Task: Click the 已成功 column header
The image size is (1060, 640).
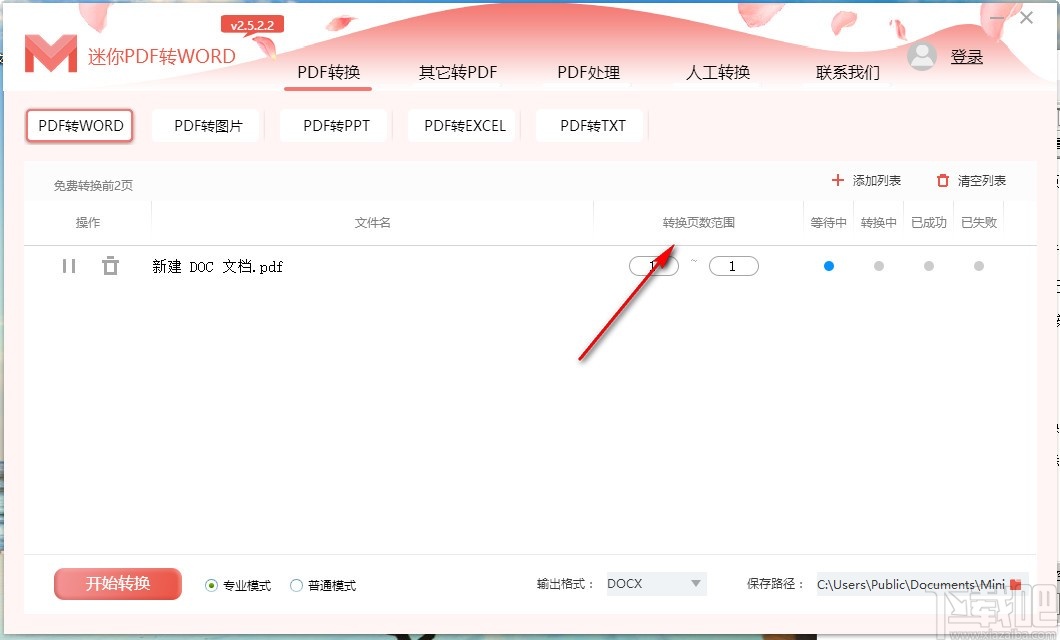Action: (929, 222)
